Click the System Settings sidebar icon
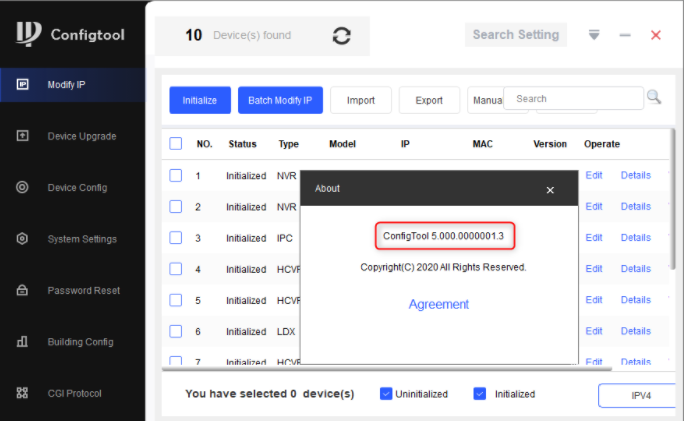The height and width of the screenshot is (421, 684). (22, 239)
